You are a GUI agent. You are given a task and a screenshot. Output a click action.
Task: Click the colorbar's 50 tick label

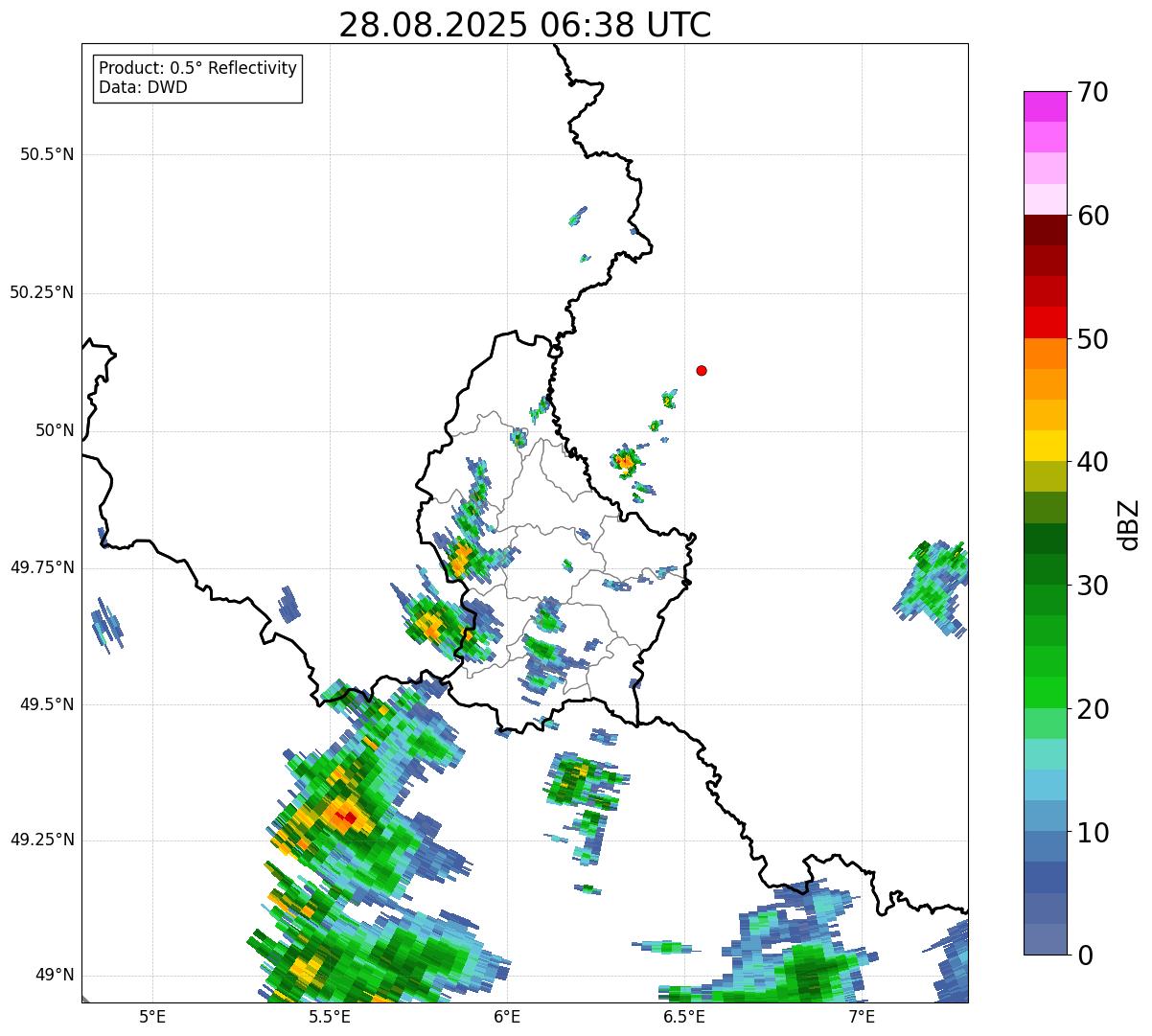tap(1093, 339)
